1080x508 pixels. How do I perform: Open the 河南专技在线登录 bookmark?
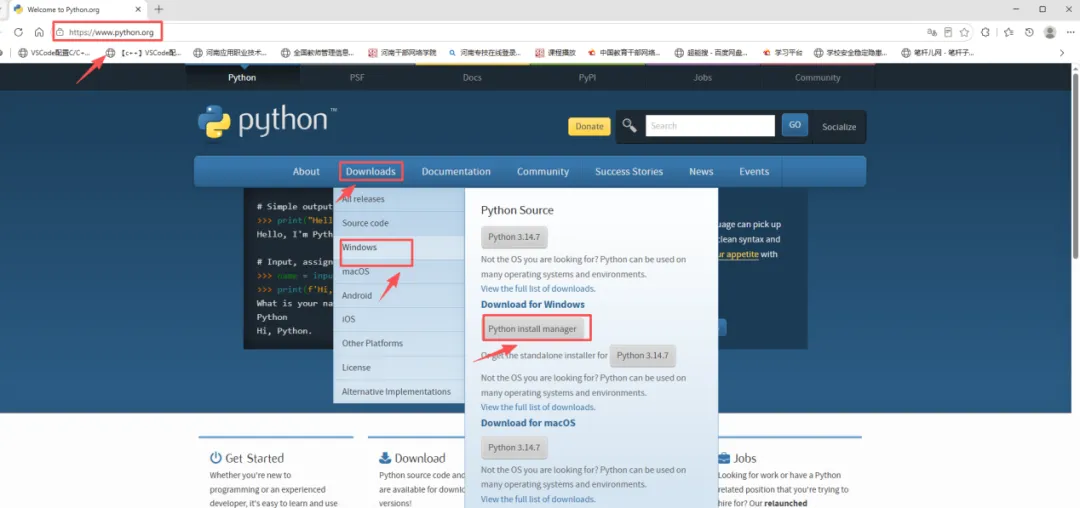coord(485,52)
